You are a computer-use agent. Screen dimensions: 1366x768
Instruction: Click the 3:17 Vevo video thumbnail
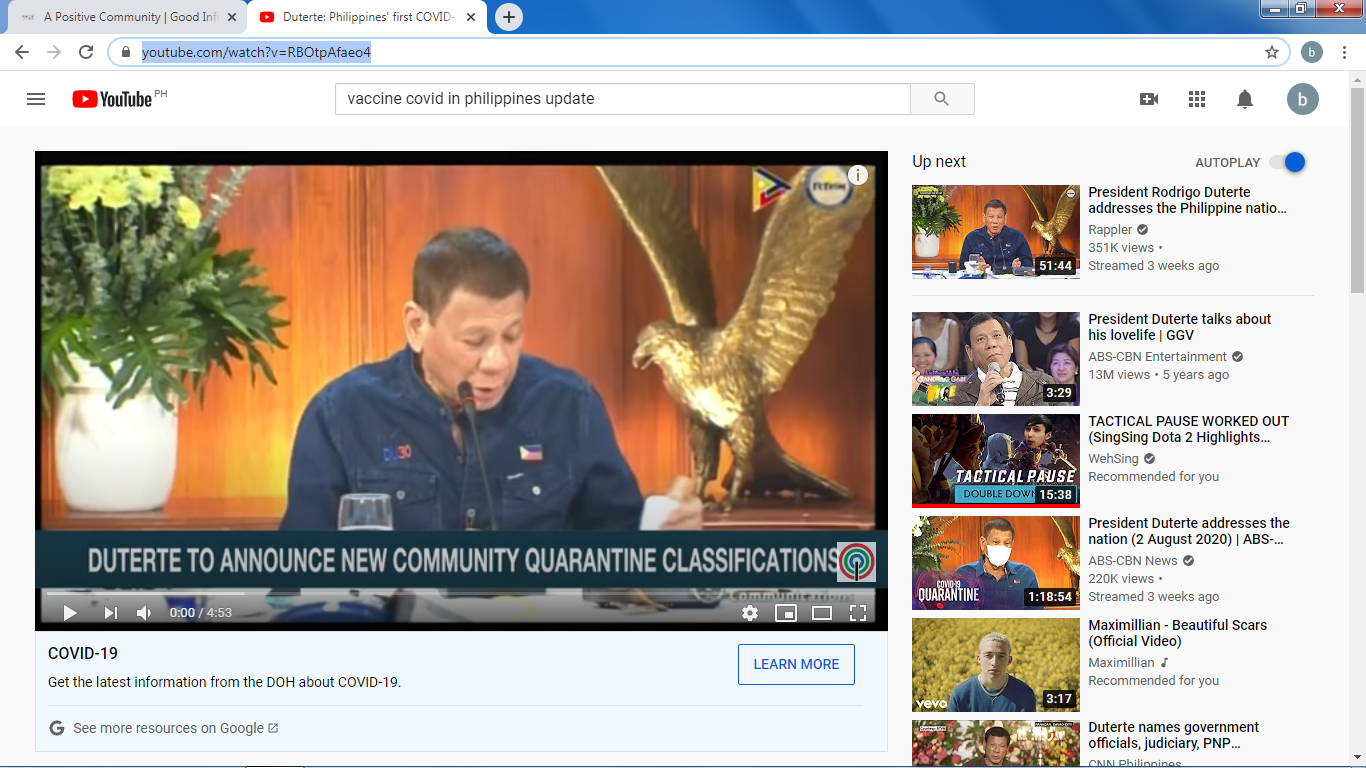click(x=996, y=665)
